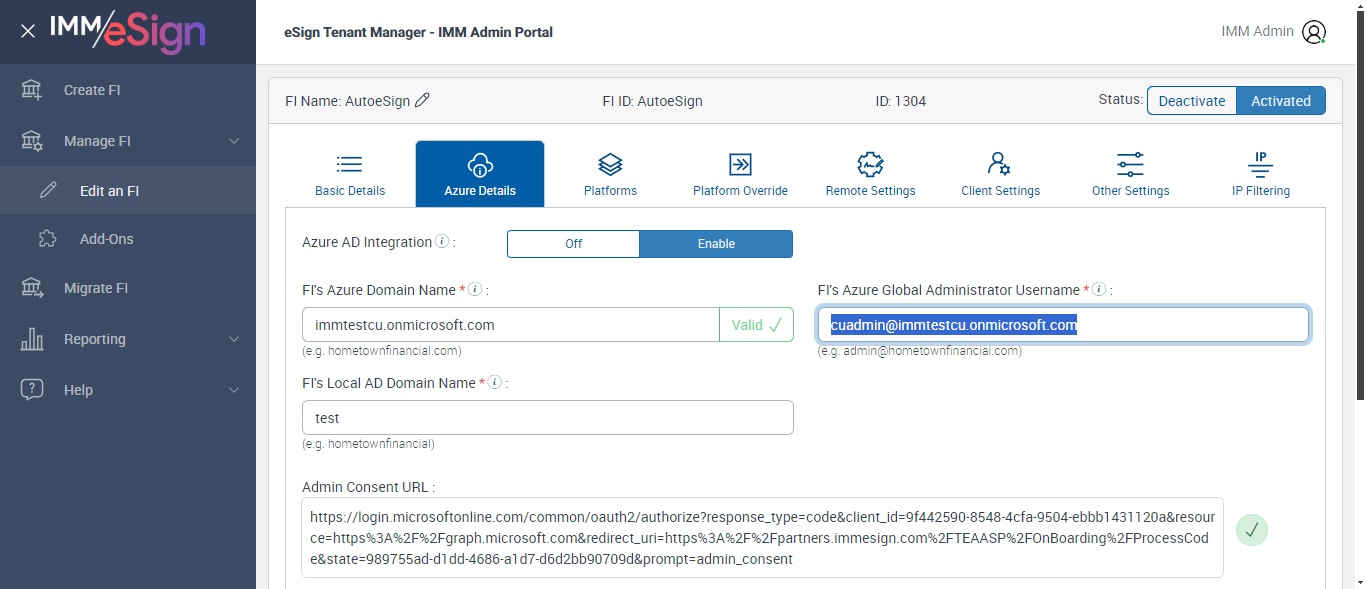Select Edit an FI sidebar item

pos(128,190)
